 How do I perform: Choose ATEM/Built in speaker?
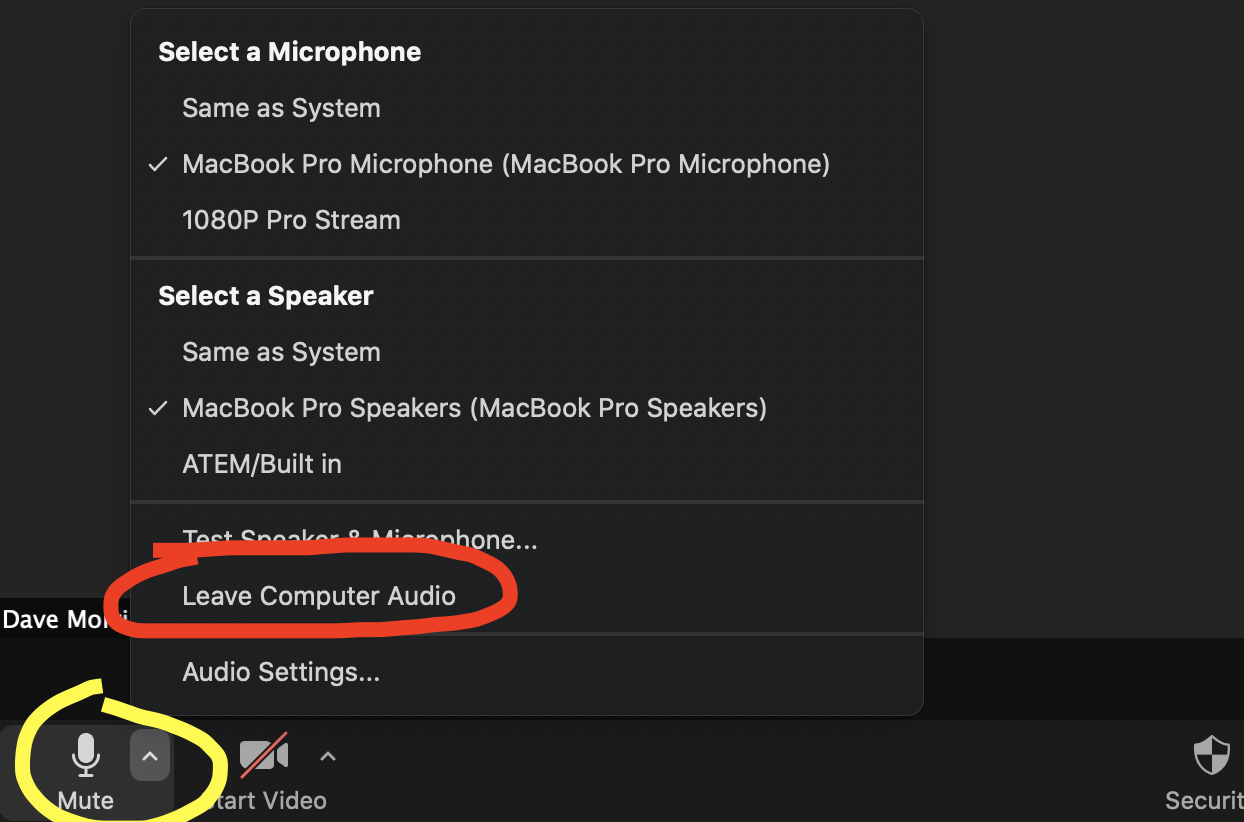(x=527, y=464)
